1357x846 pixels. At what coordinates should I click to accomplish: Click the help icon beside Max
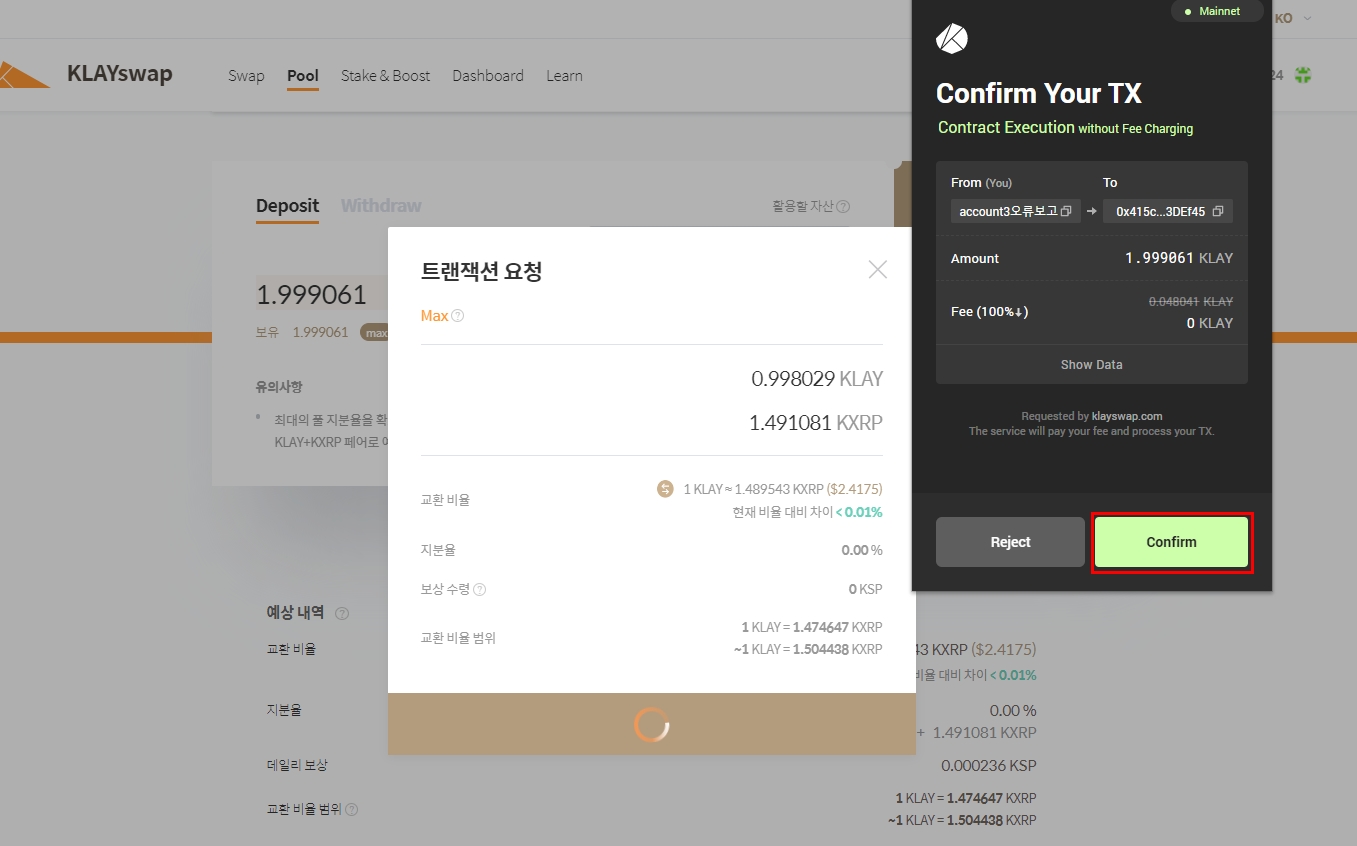[x=458, y=316]
